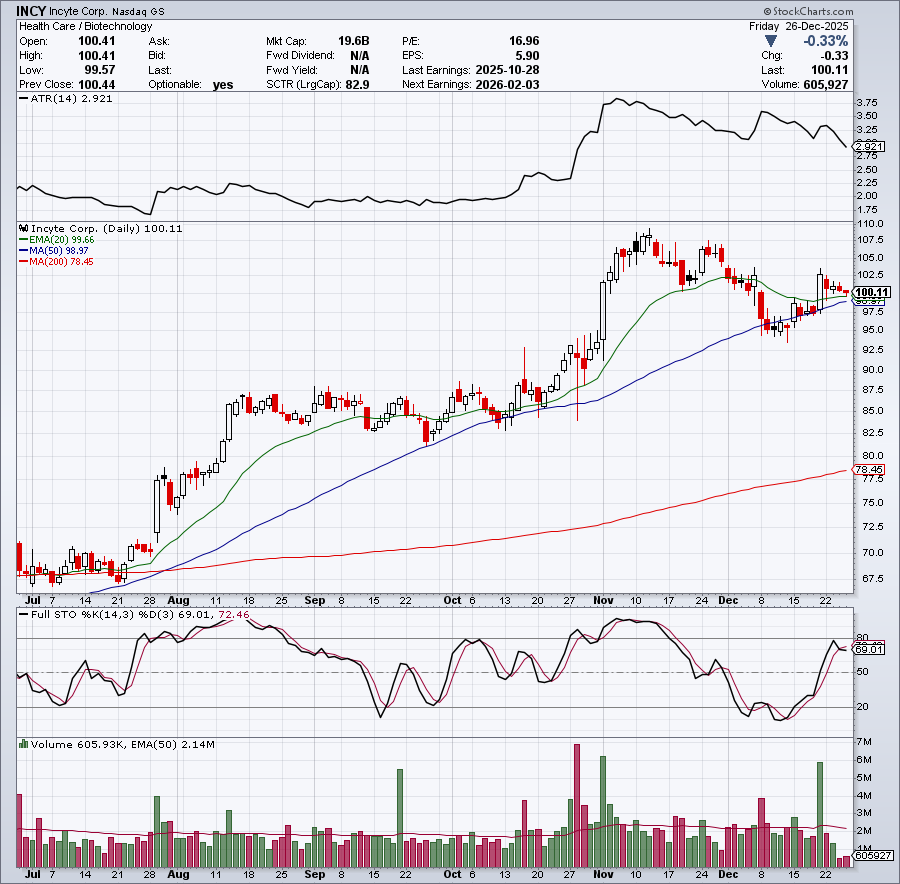
Task: Click the green EMA(20) legend line swatch
Action: 24,239
